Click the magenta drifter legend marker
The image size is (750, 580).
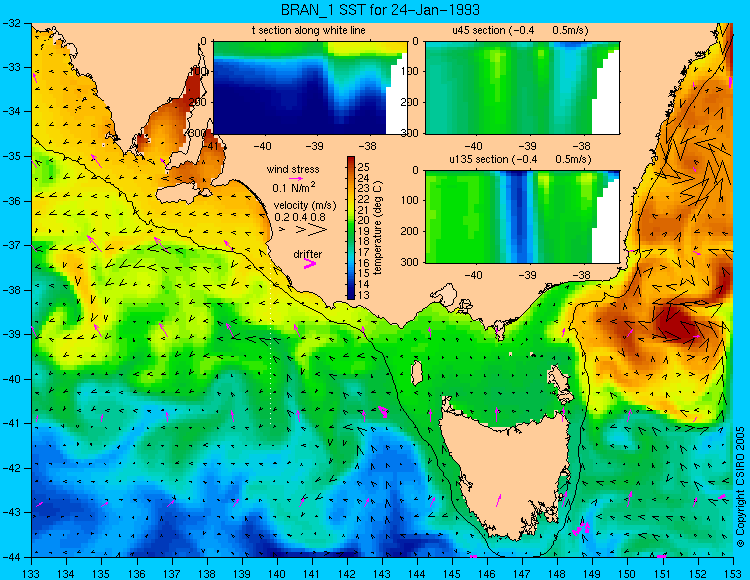(309, 263)
